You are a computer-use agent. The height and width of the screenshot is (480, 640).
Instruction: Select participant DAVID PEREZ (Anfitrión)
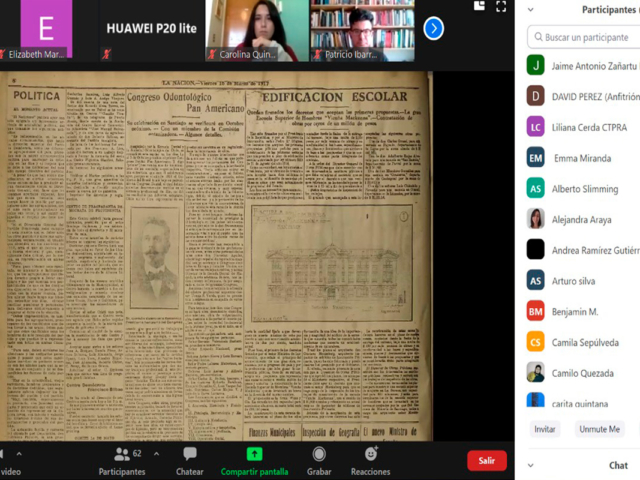[x=583, y=96]
